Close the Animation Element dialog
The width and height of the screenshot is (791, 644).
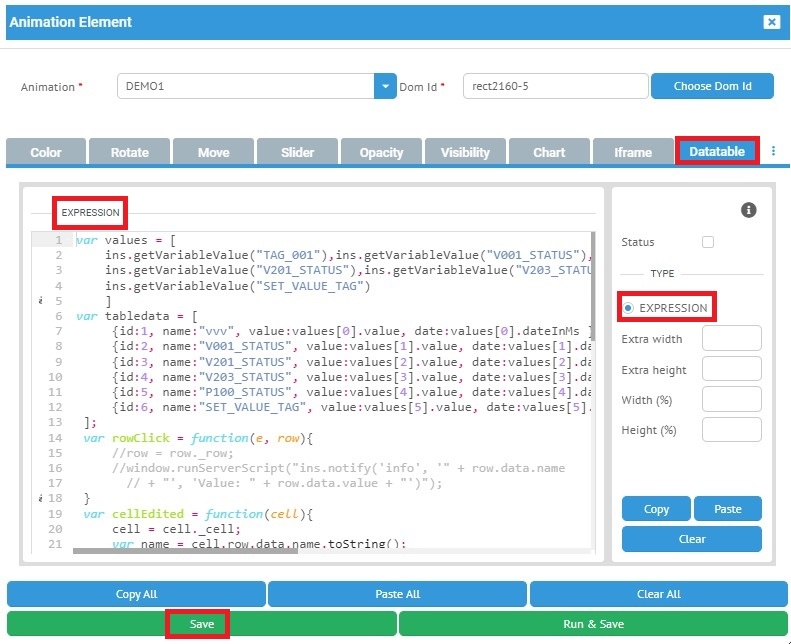click(771, 22)
